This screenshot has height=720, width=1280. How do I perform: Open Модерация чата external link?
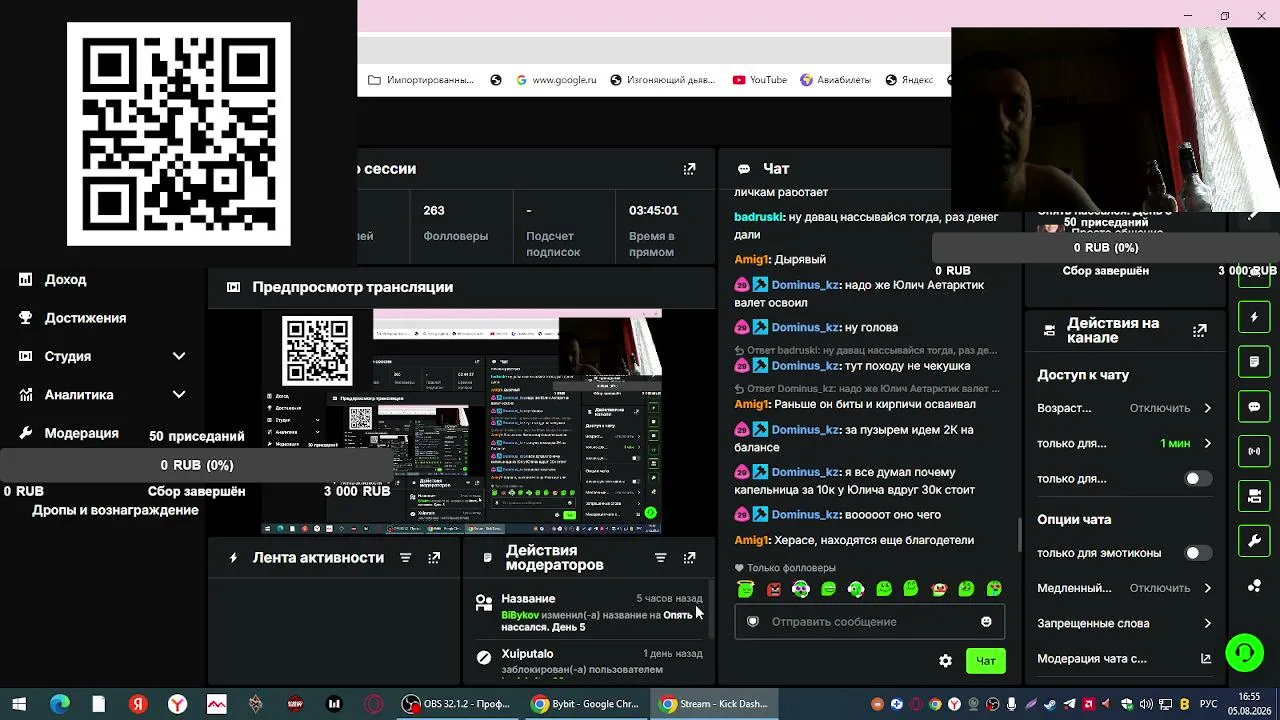[1206, 659]
